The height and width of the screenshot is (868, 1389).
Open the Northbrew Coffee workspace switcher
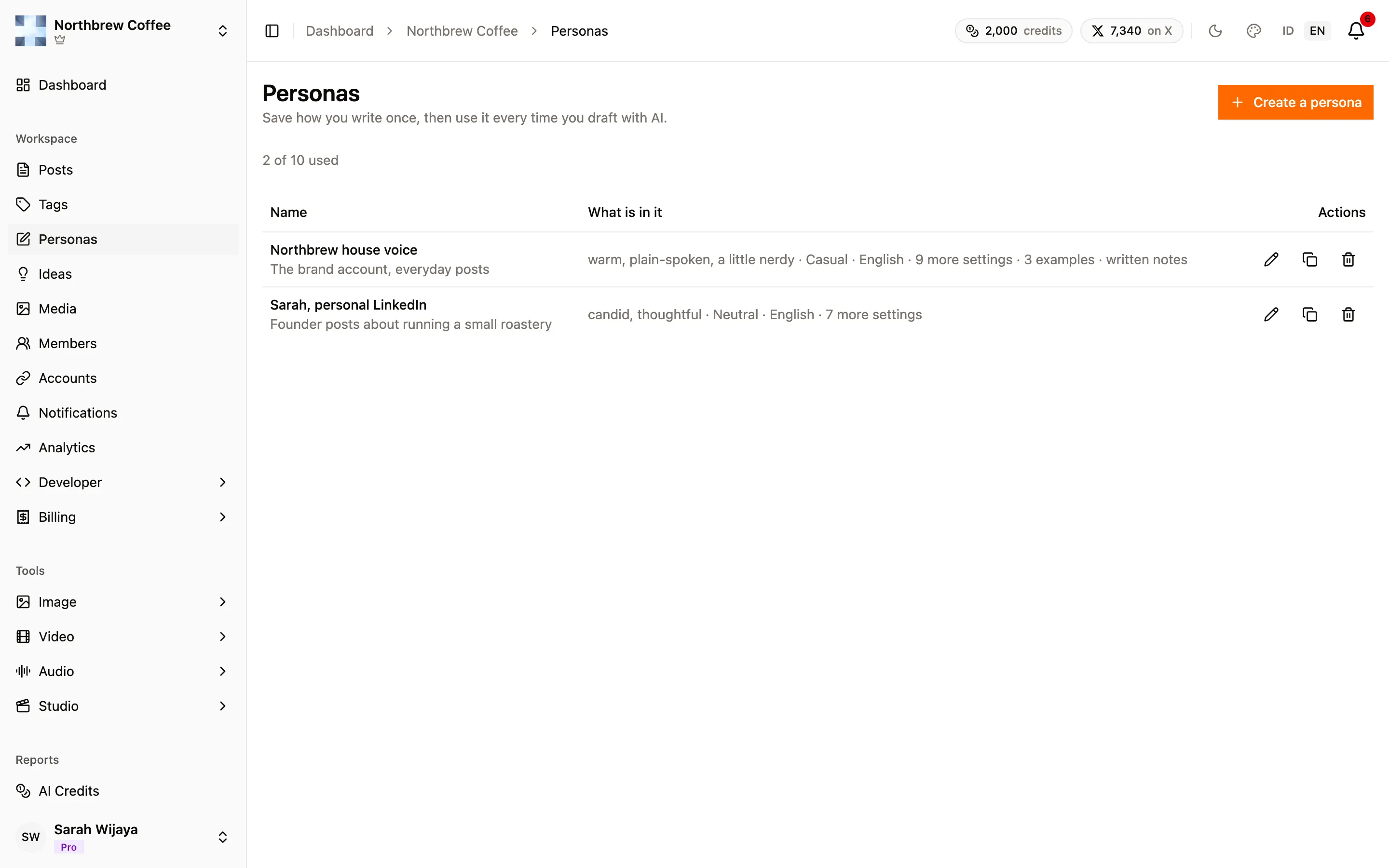[x=123, y=31]
